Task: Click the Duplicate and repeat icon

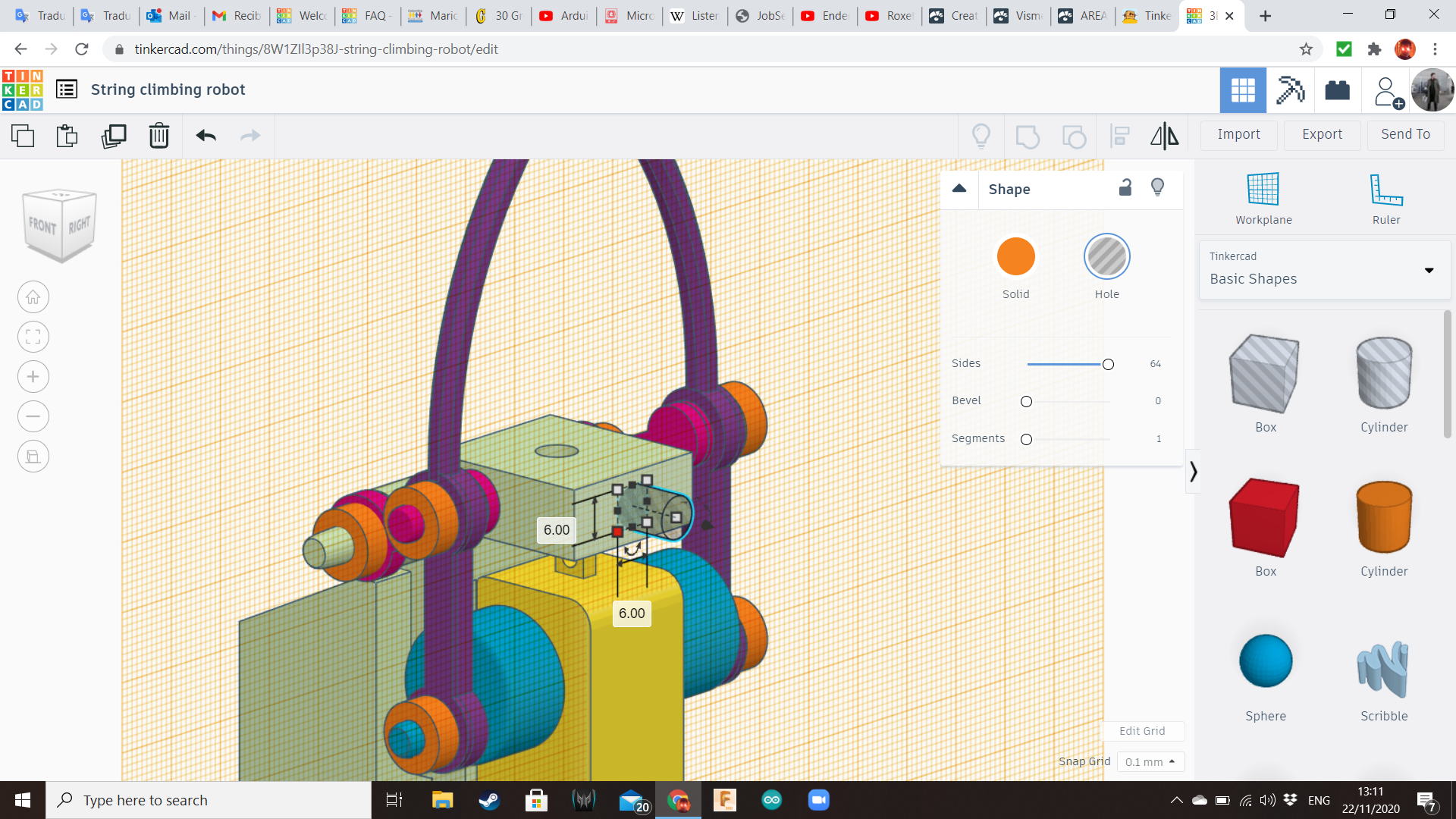Action: pyautogui.click(x=114, y=136)
